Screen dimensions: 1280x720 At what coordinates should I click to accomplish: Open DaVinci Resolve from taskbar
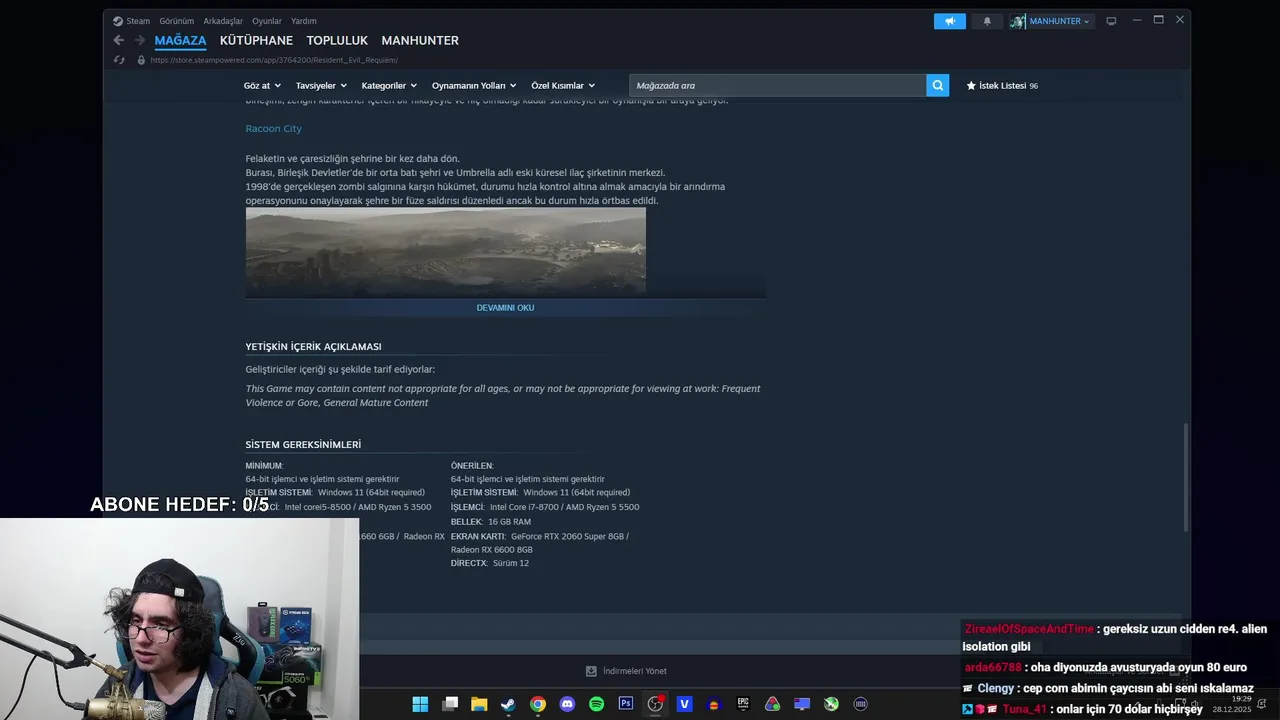(772, 704)
